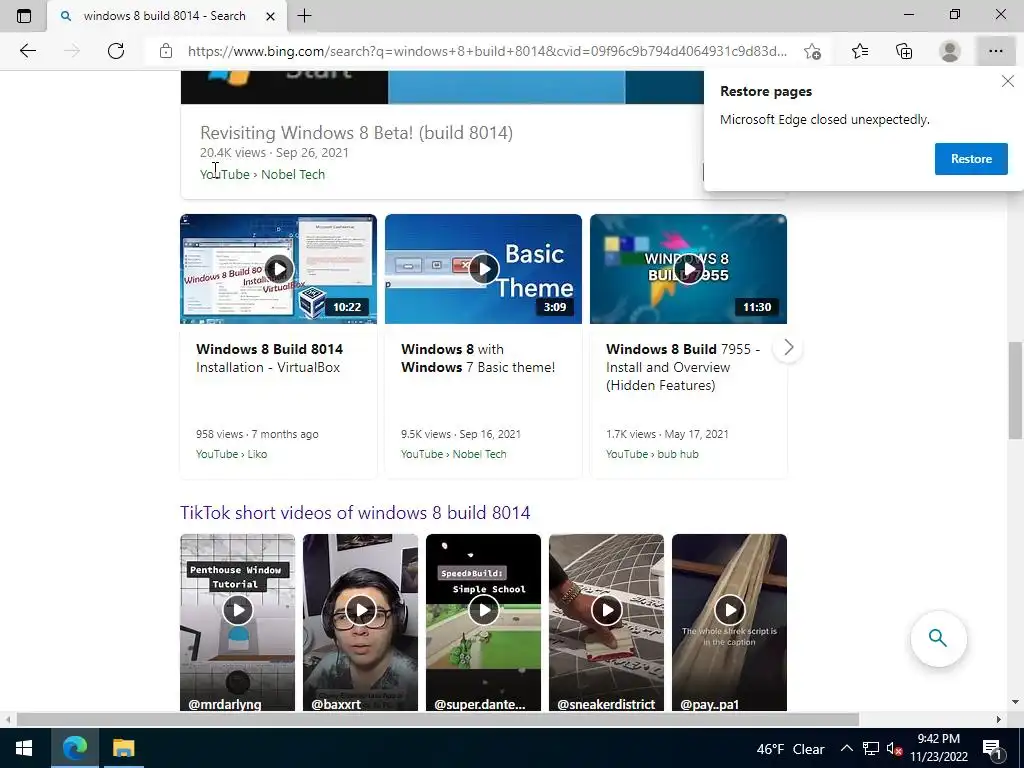Play the @pay..pa1 TikTok video
The height and width of the screenshot is (768, 1024).
tap(729, 610)
